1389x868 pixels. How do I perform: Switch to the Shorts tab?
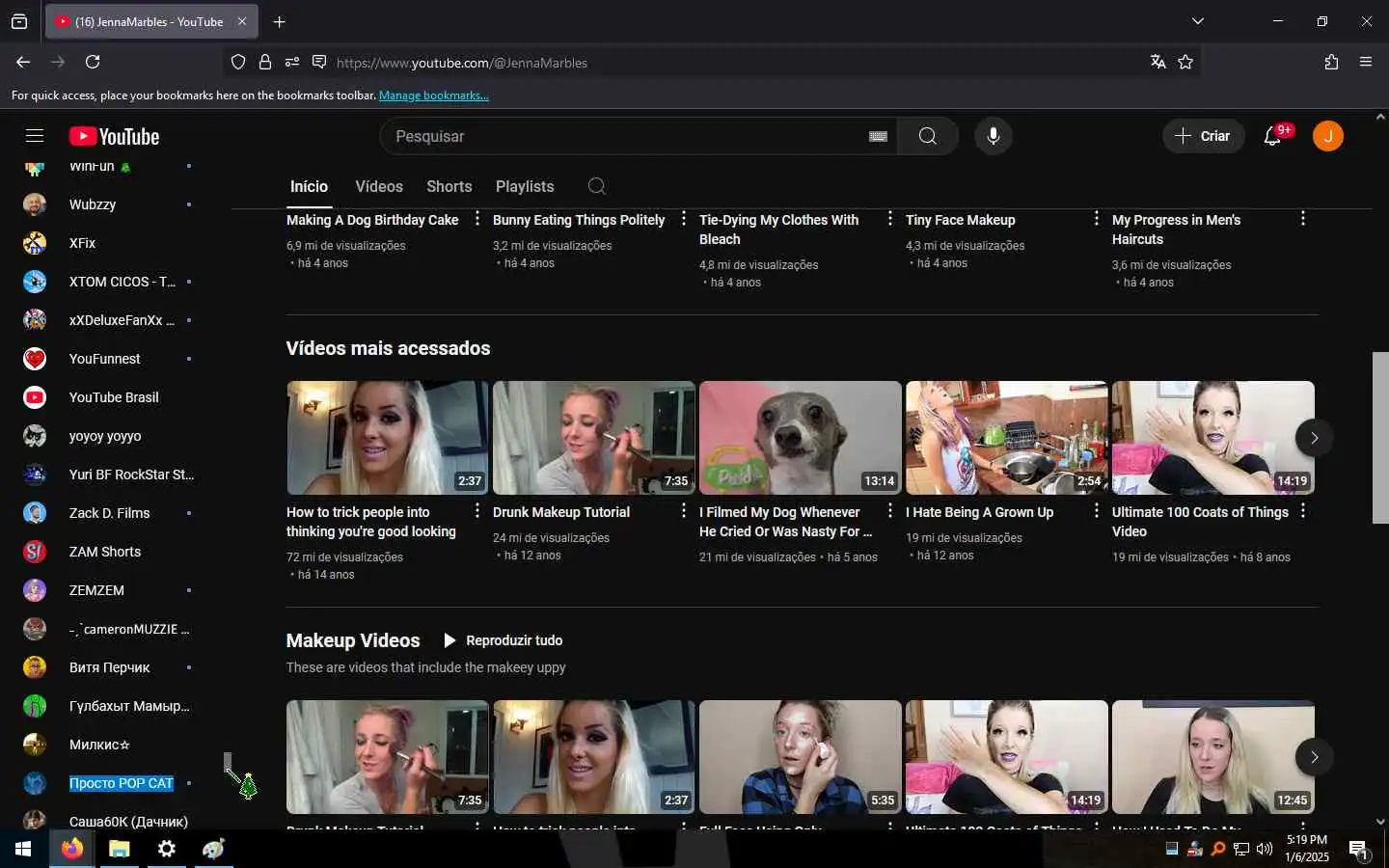pos(449,186)
